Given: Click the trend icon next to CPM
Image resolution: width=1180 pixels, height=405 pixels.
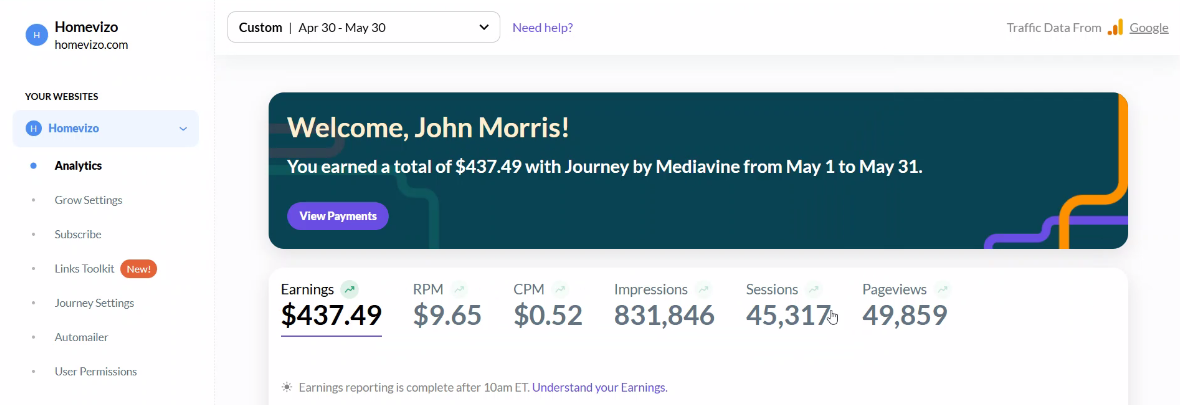Looking at the screenshot, I should (x=559, y=289).
